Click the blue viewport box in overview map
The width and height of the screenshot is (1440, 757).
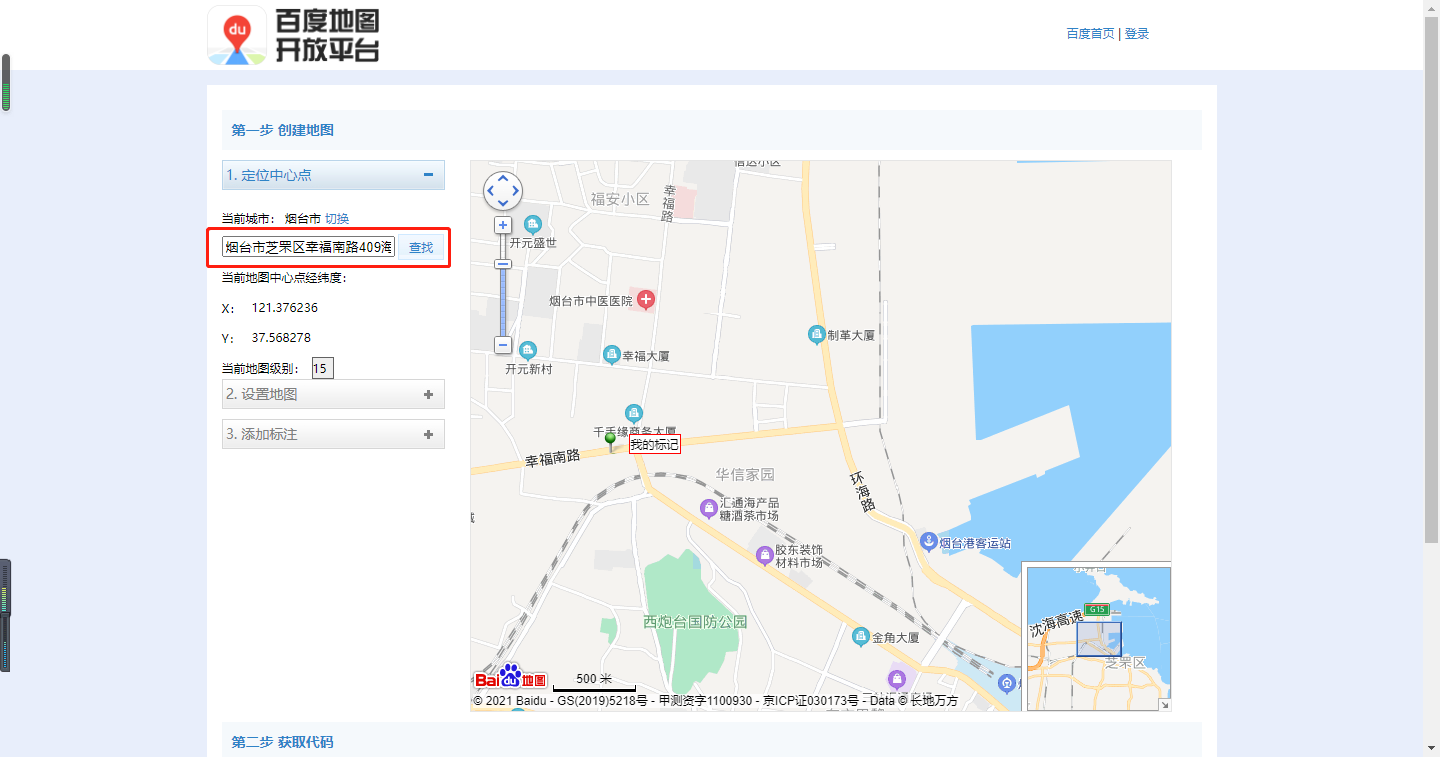(x=1099, y=639)
